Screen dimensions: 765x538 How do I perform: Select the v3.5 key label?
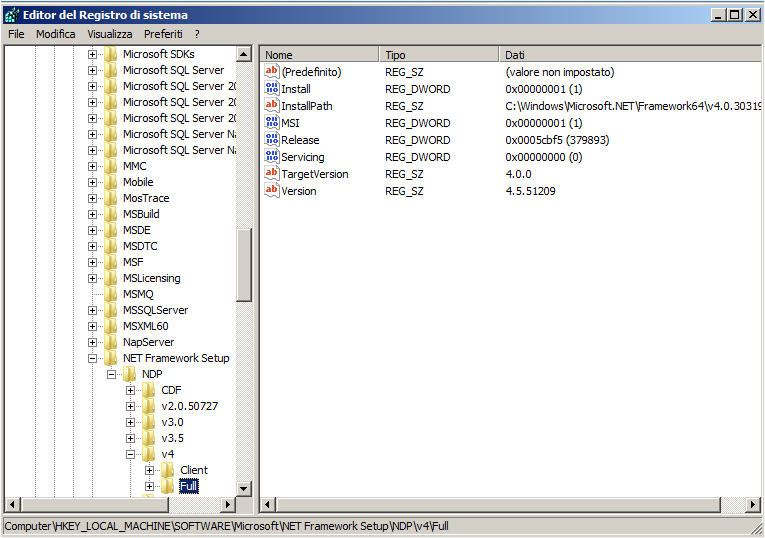pyautogui.click(x=173, y=438)
